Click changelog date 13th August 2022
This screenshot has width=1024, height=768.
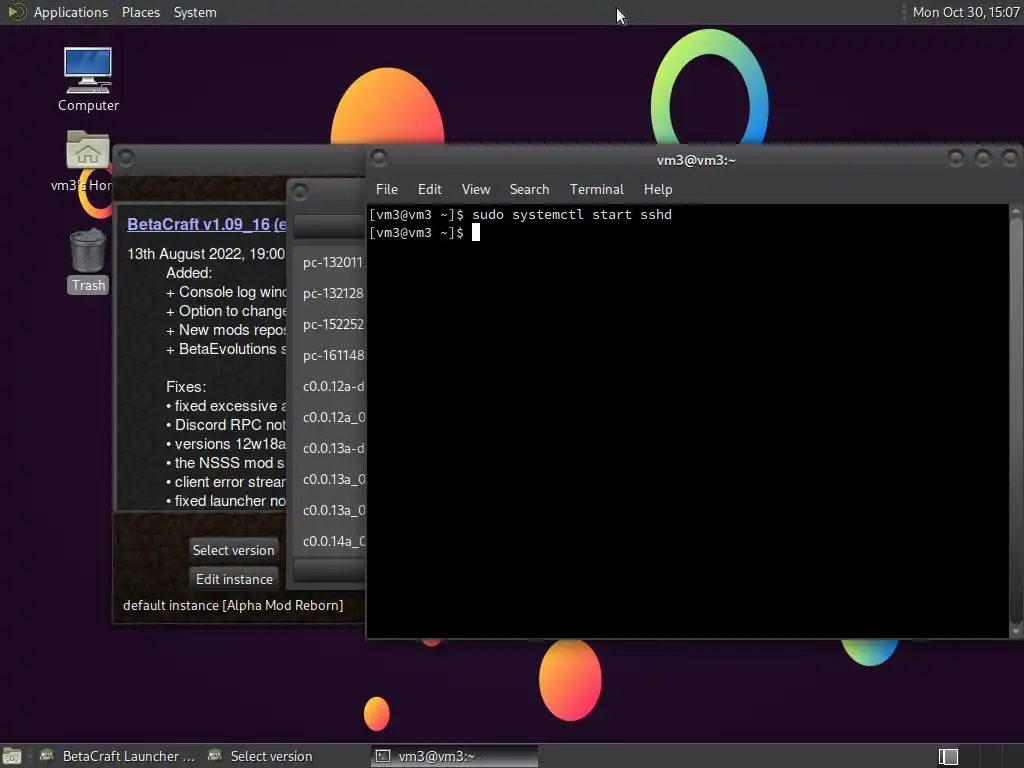(x=206, y=253)
